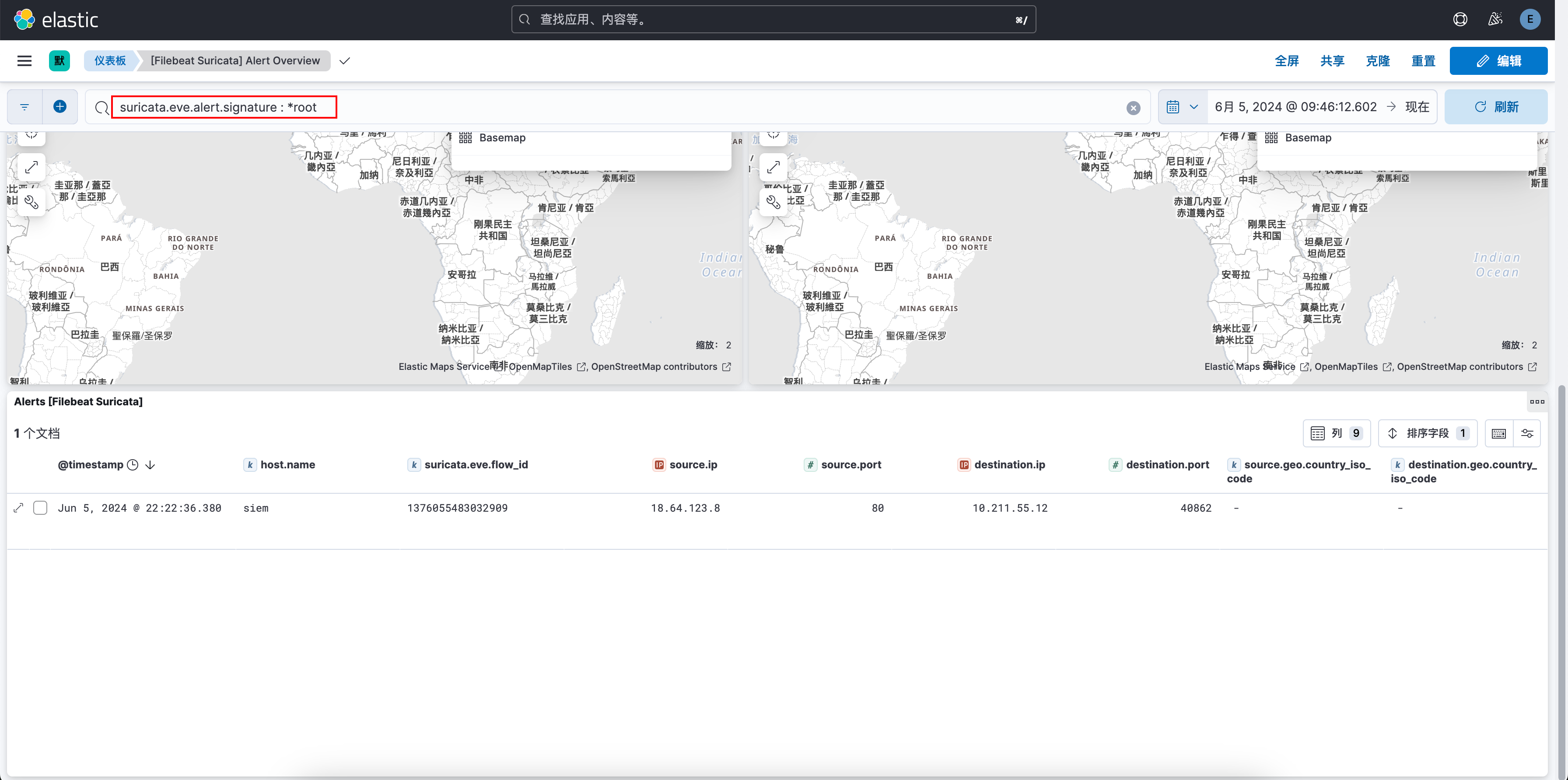This screenshot has height=780, width=1568.
Task: Click the keyboard display icon in the alerts table toolbar
Action: [1498, 433]
